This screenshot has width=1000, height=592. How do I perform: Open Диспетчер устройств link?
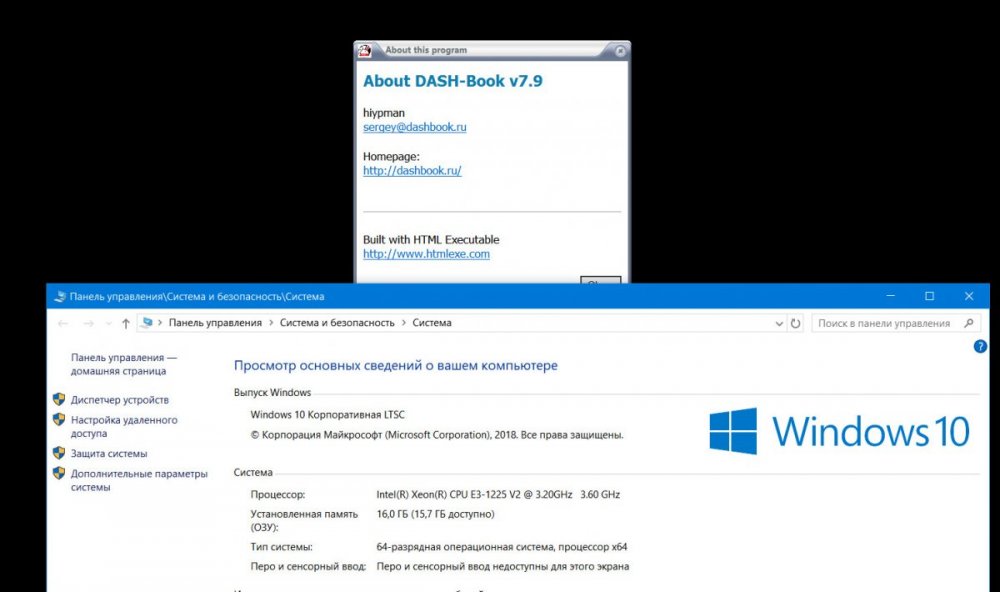(x=120, y=400)
